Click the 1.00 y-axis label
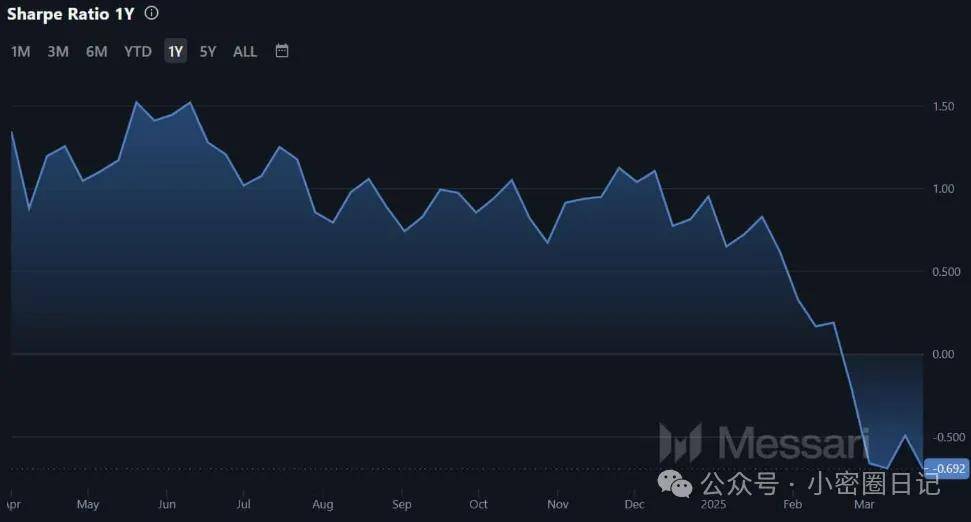The height and width of the screenshot is (522, 971). point(943,189)
